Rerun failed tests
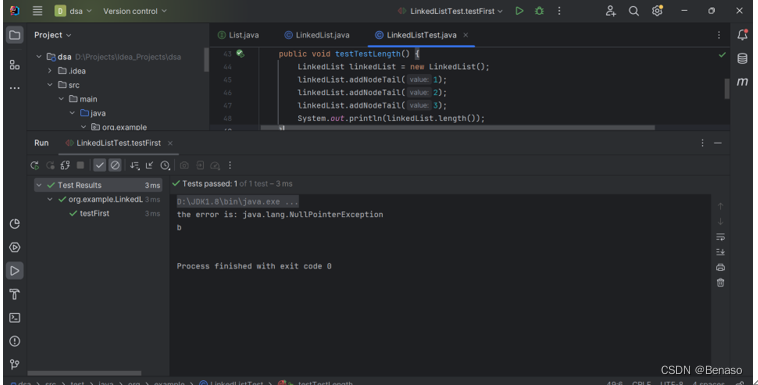 pos(50,165)
